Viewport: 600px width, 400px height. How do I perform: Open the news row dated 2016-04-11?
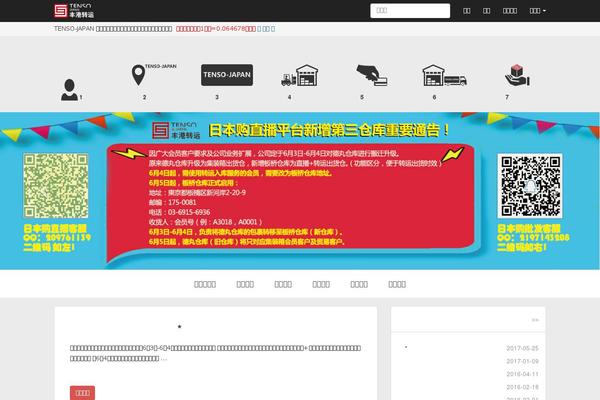pos(468,374)
